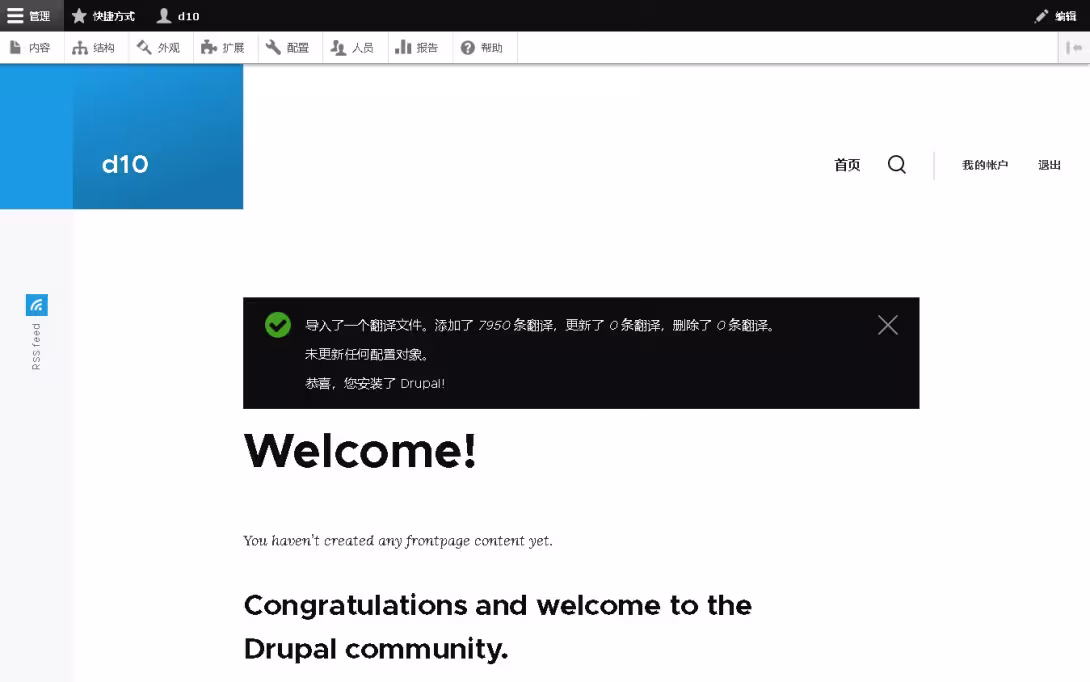The height and width of the screenshot is (682, 1090).
Task: Click the 报告 bar-chart icon
Action: [x=404, y=46]
